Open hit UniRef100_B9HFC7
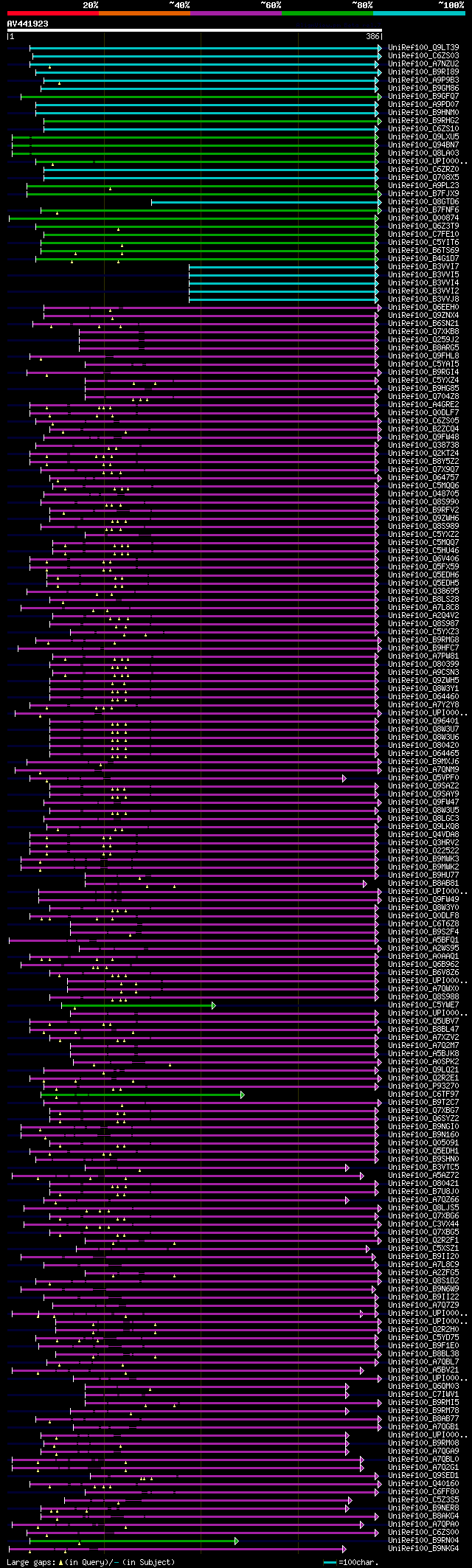472x1568 pixels. pos(423,648)
